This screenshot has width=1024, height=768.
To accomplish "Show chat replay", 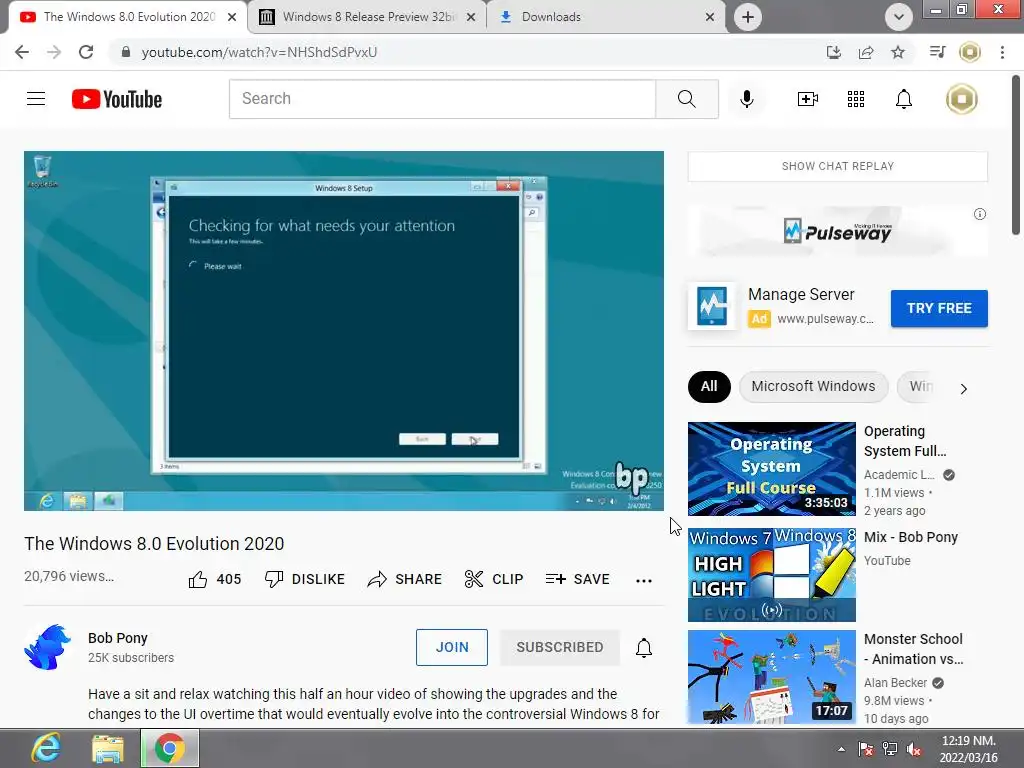I will [x=837, y=167].
